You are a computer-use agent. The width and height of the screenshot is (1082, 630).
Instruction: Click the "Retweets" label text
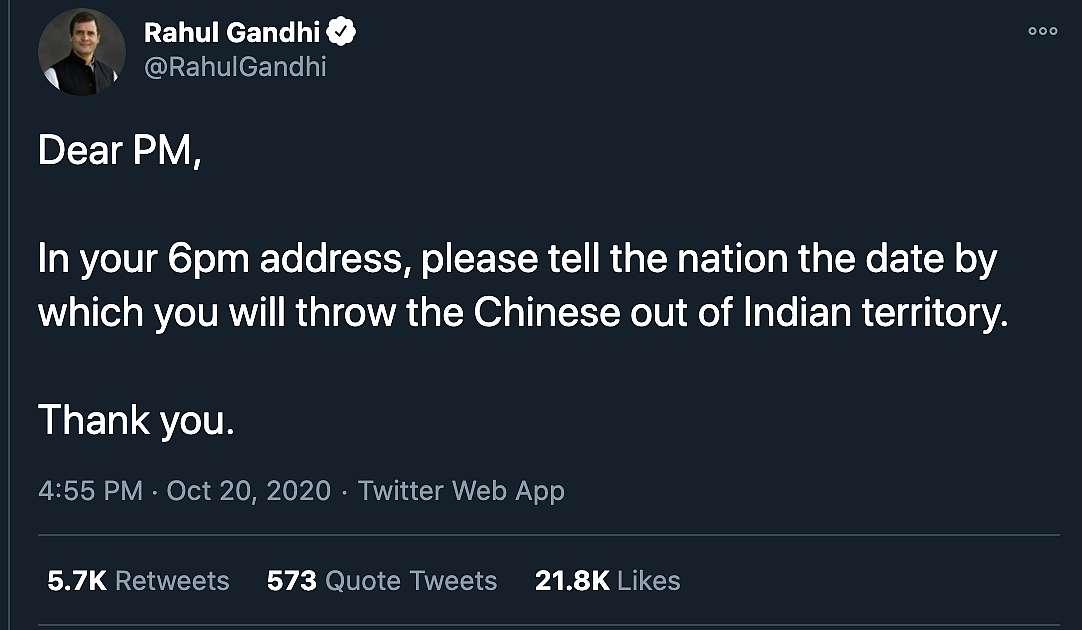[x=172, y=580]
